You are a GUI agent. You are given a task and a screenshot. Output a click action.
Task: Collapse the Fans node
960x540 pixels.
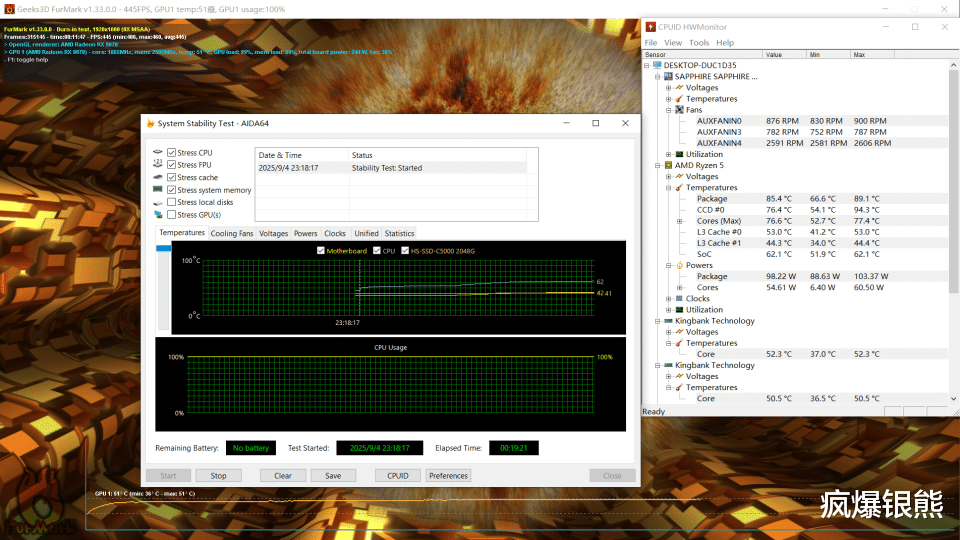[x=669, y=110]
